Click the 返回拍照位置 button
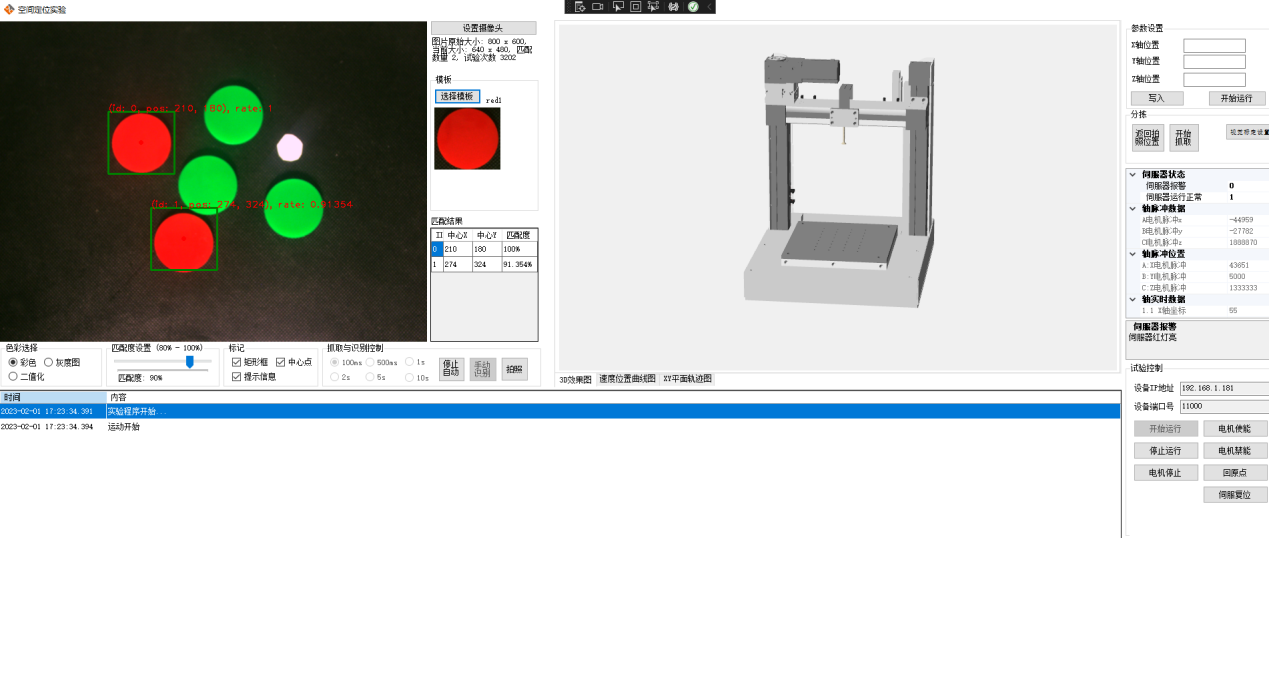 pyautogui.click(x=1147, y=138)
